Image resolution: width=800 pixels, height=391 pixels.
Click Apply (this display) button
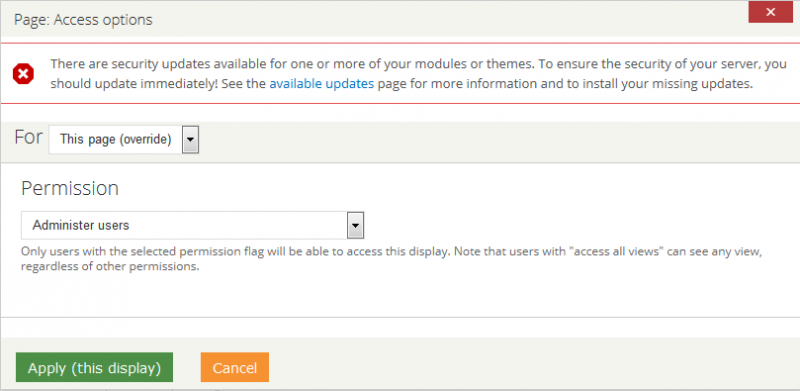click(94, 368)
